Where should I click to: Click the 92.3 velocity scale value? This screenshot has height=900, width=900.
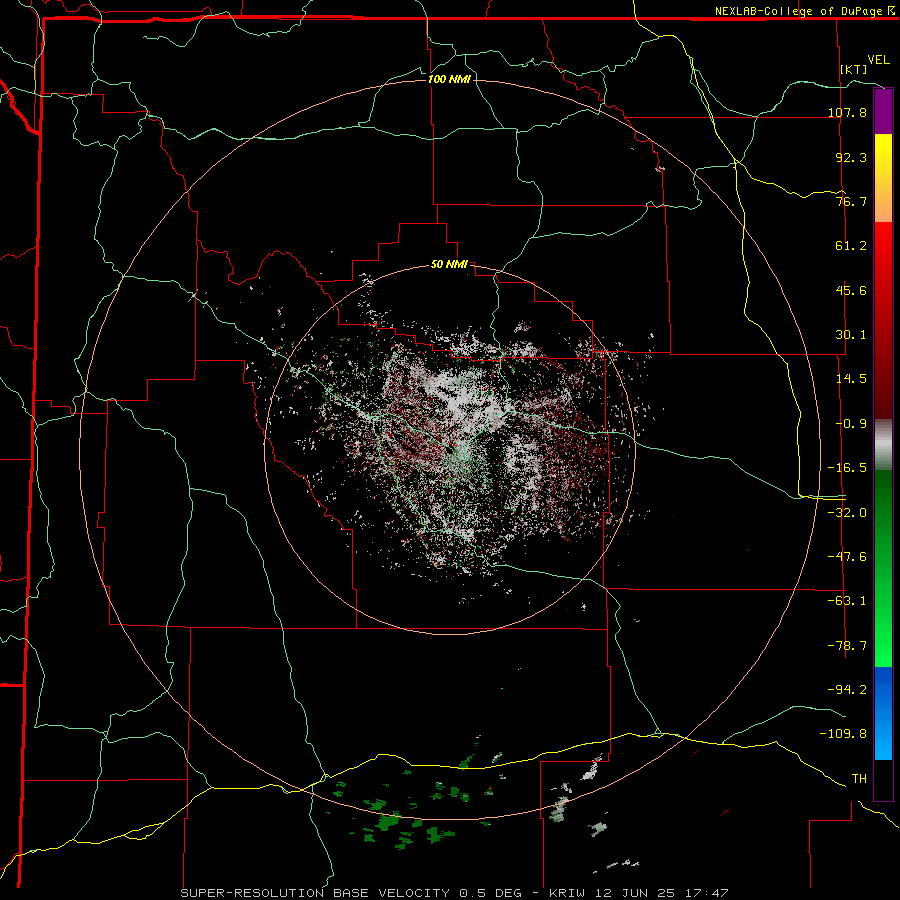[851, 157]
